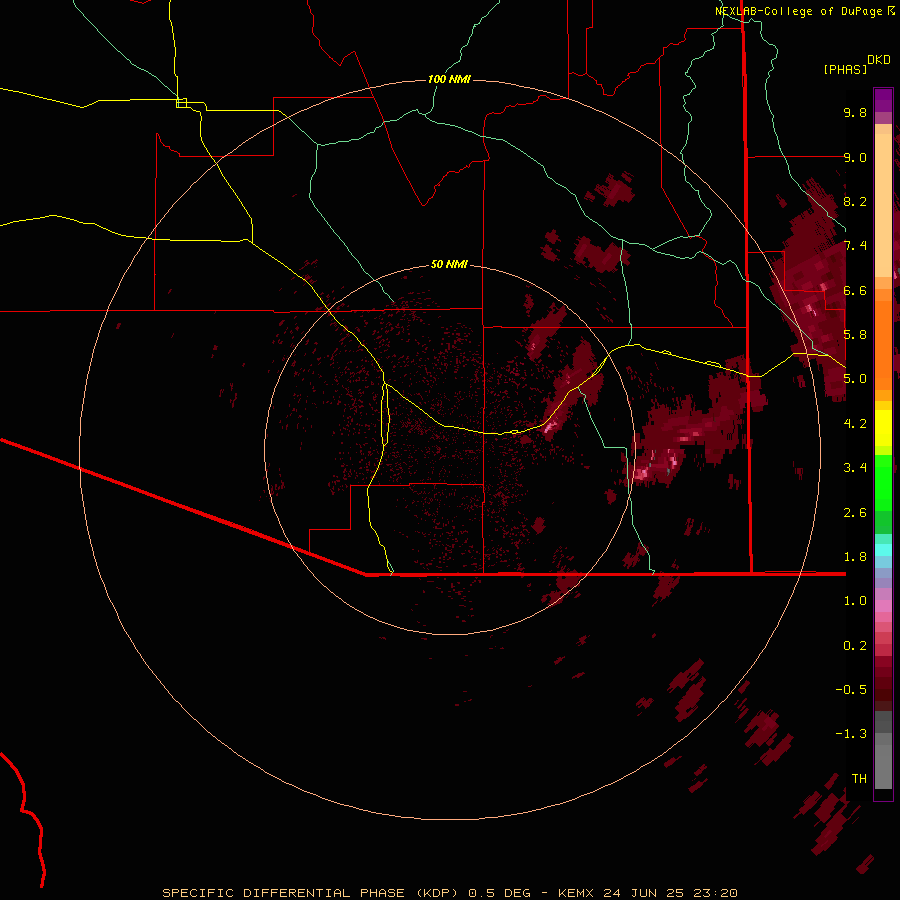This screenshot has height=900, width=900.
Task: Click the TH threshold label
Action: point(859,779)
